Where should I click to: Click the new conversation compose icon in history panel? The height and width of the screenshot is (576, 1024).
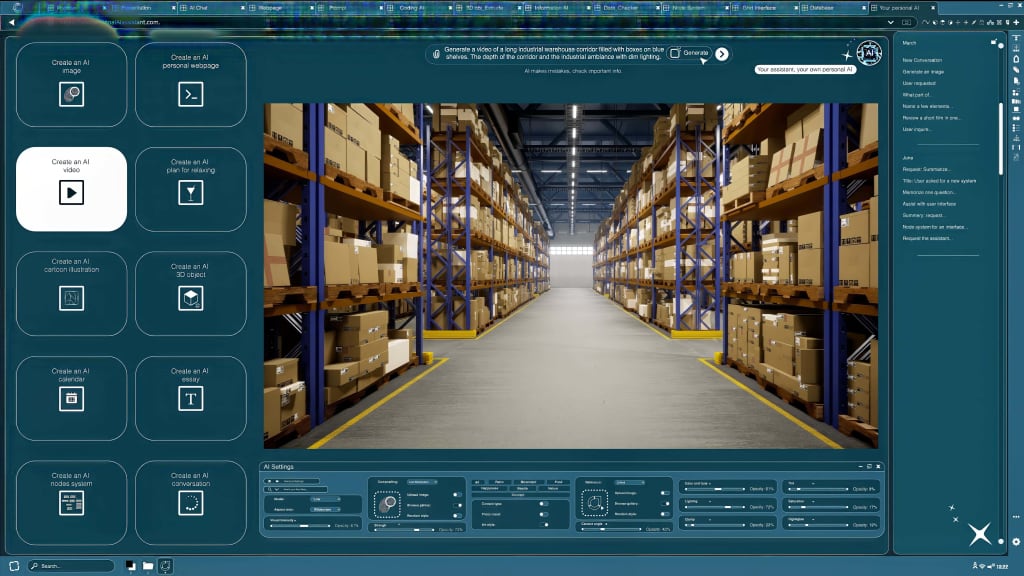(993, 42)
